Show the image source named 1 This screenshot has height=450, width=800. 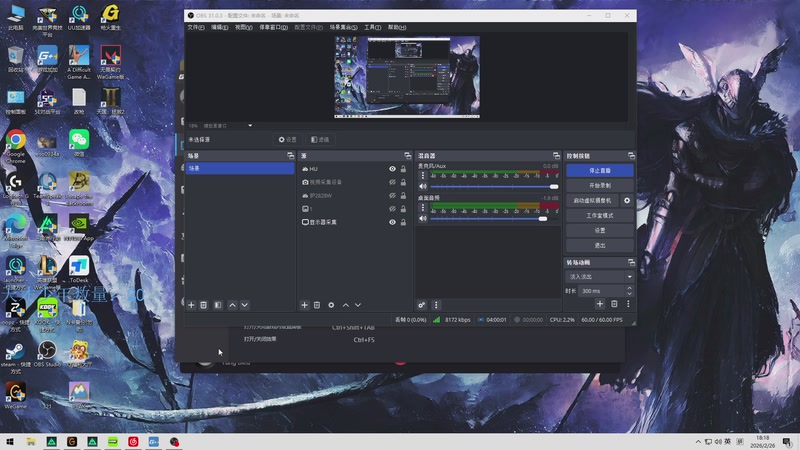[x=392, y=209]
